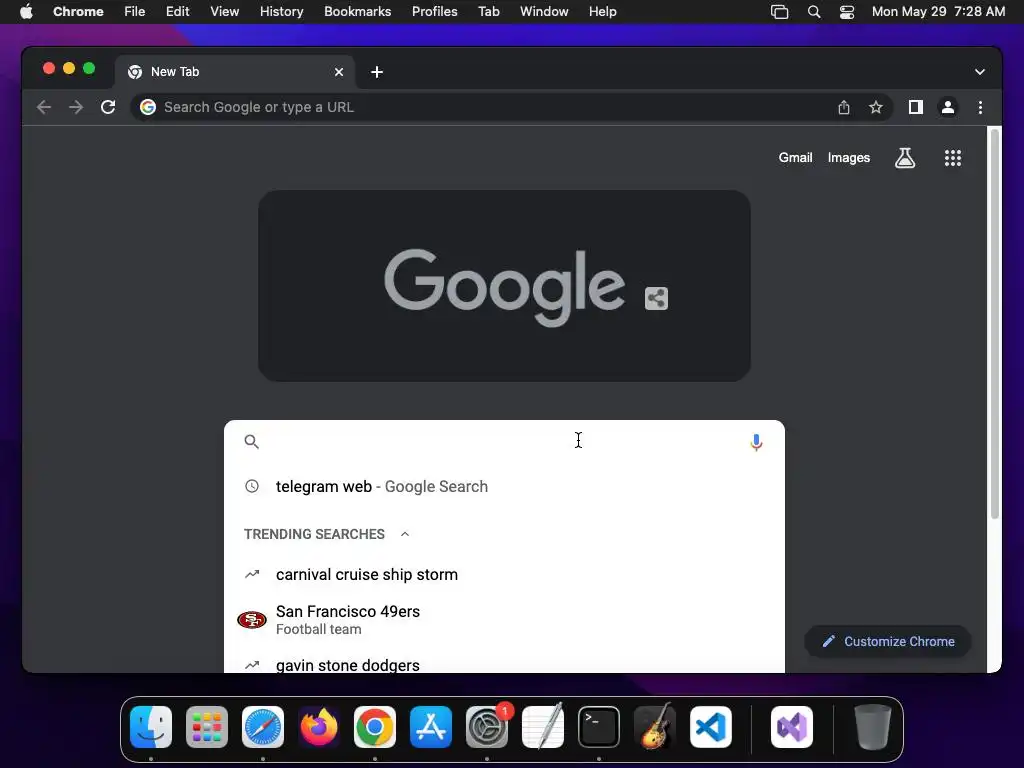
Task: Open Firefox from the dock
Action: click(319, 727)
